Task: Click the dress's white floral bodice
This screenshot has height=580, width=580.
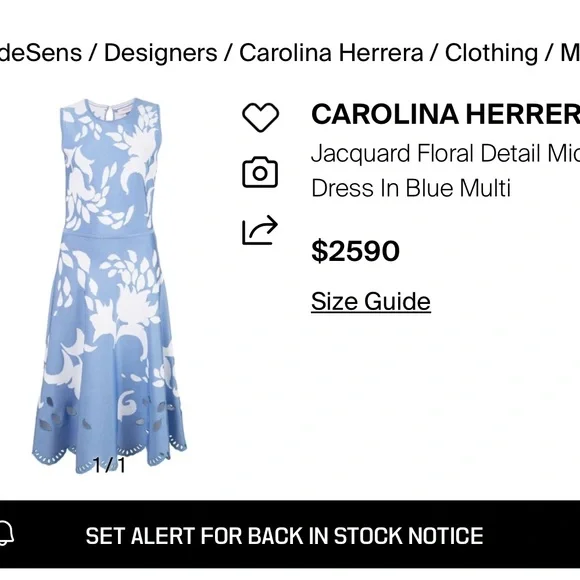Action: (110, 166)
